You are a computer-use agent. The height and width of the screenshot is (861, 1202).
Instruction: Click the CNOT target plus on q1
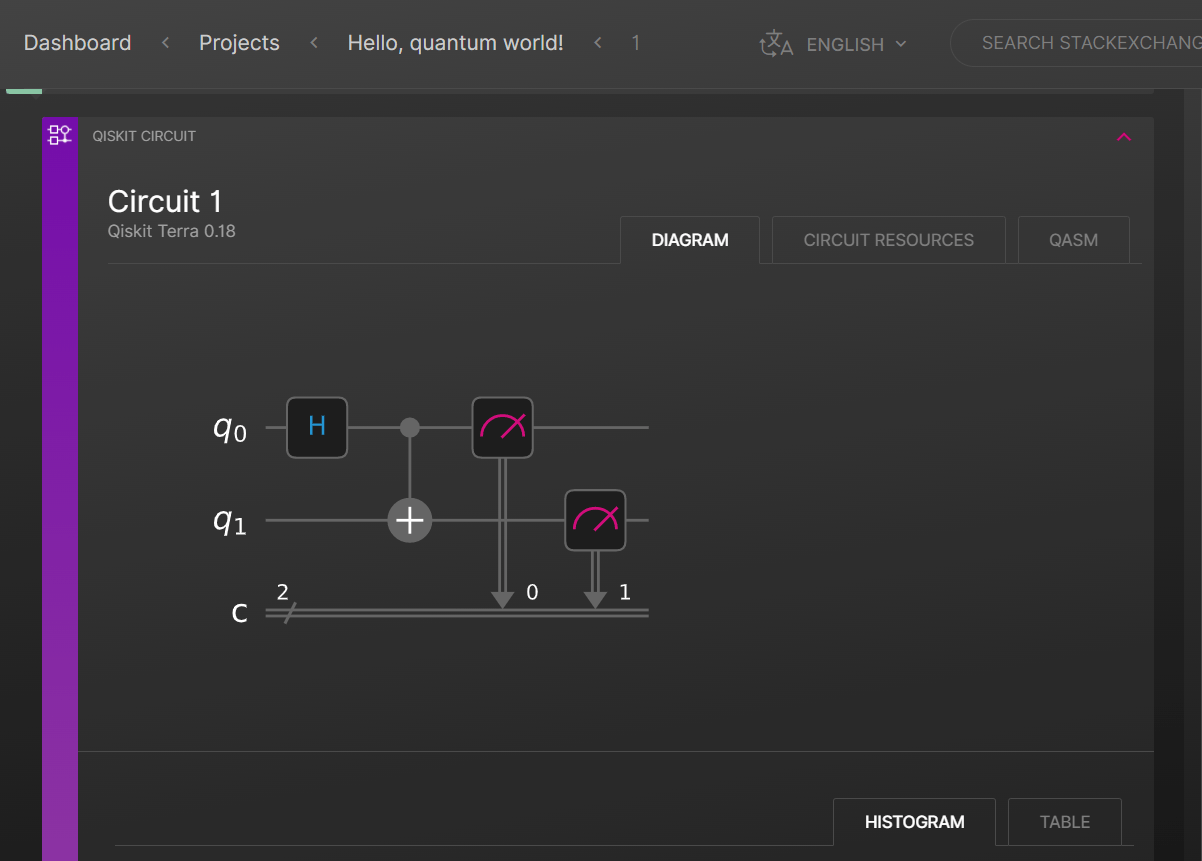[409, 521]
